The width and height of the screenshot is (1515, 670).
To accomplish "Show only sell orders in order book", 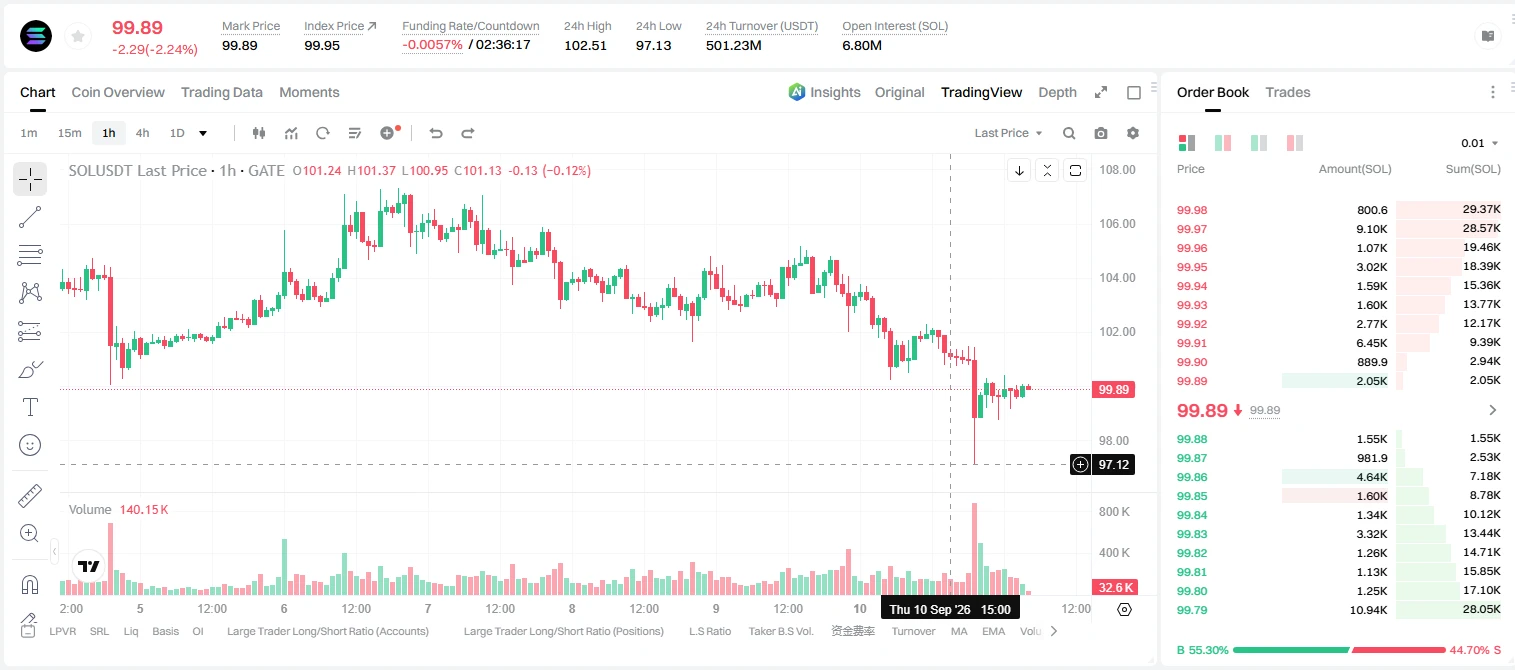I will pyautogui.click(x=1295, y=143).
